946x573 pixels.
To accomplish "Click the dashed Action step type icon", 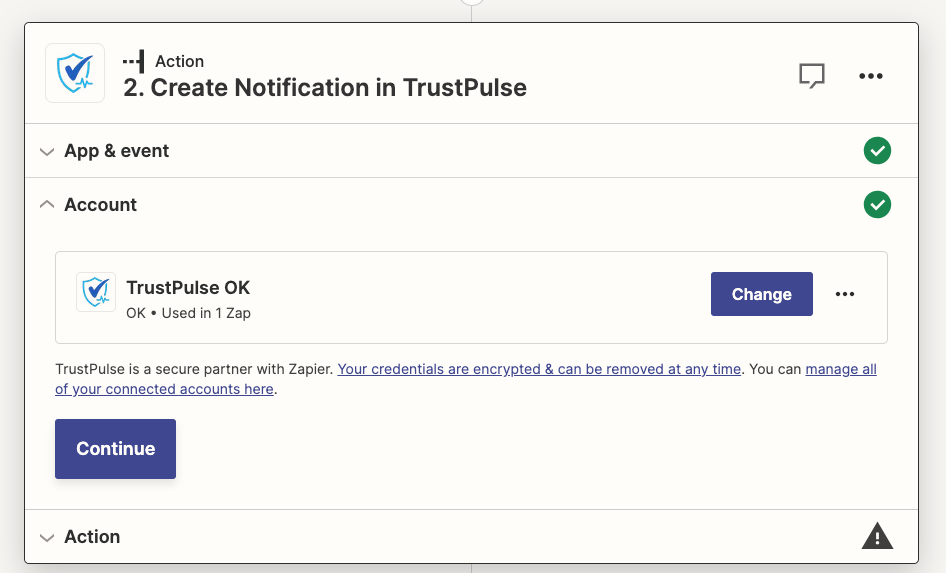I will (x=133, y=61).
